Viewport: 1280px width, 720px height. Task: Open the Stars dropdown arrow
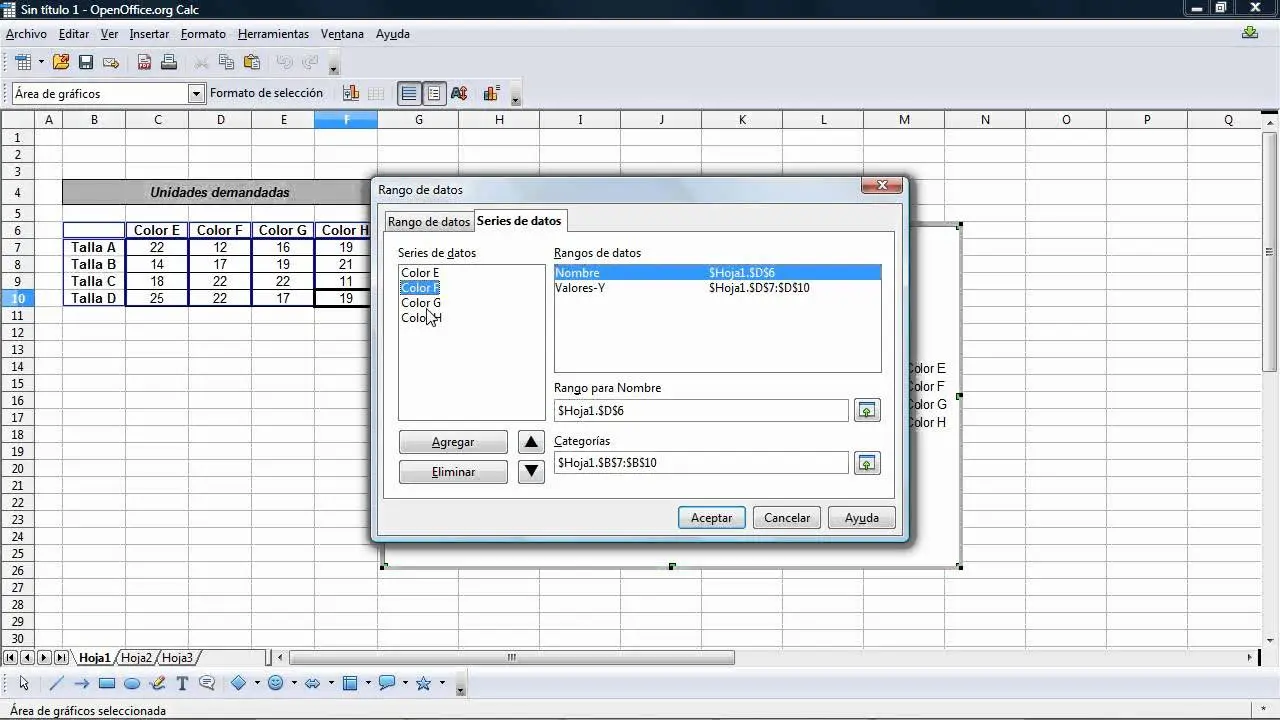pos(441,684)
